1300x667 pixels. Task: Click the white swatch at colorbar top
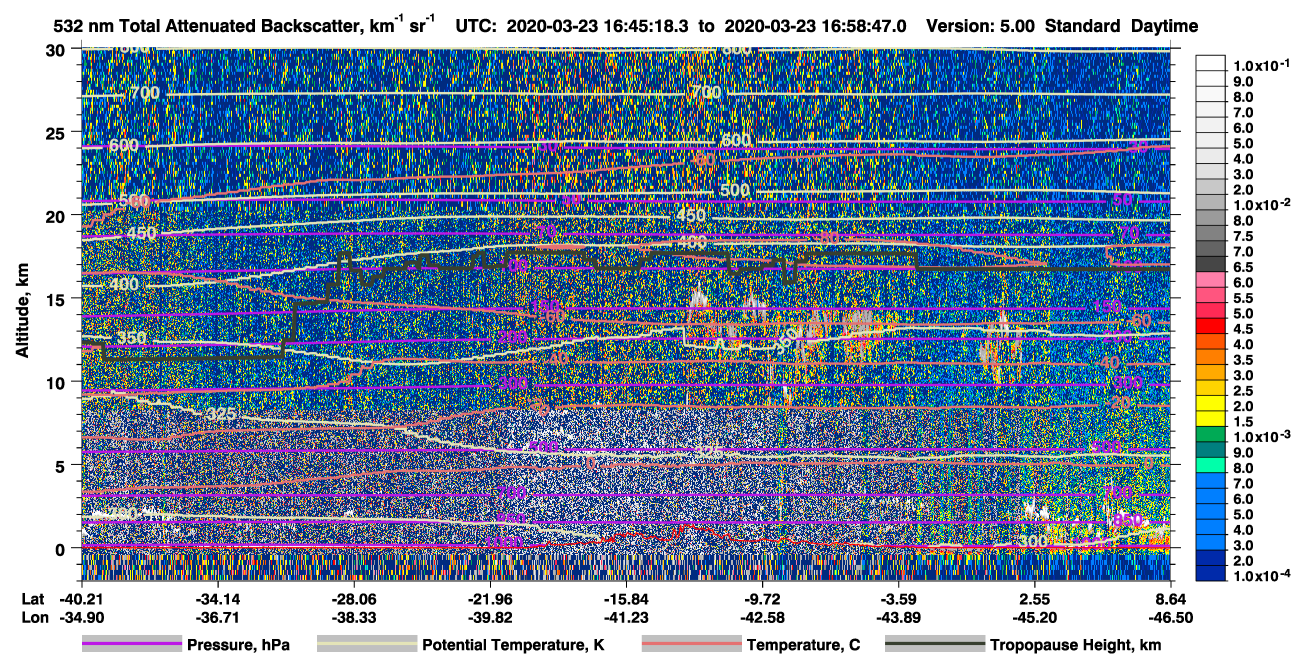pyautogui.click(x=1211, y=63)
